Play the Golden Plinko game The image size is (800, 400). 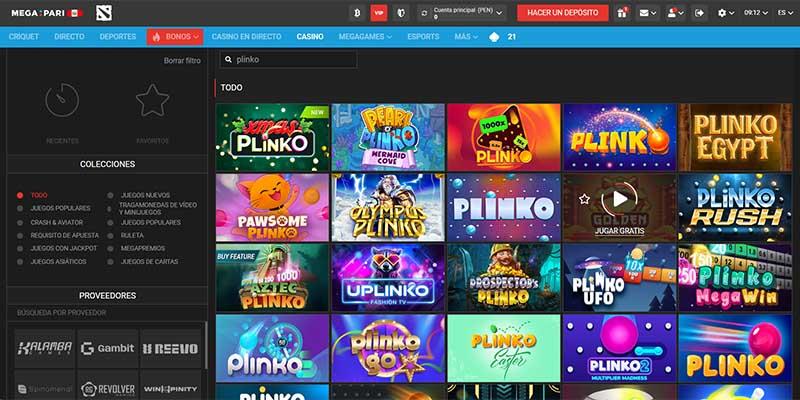tap(619, 199)
